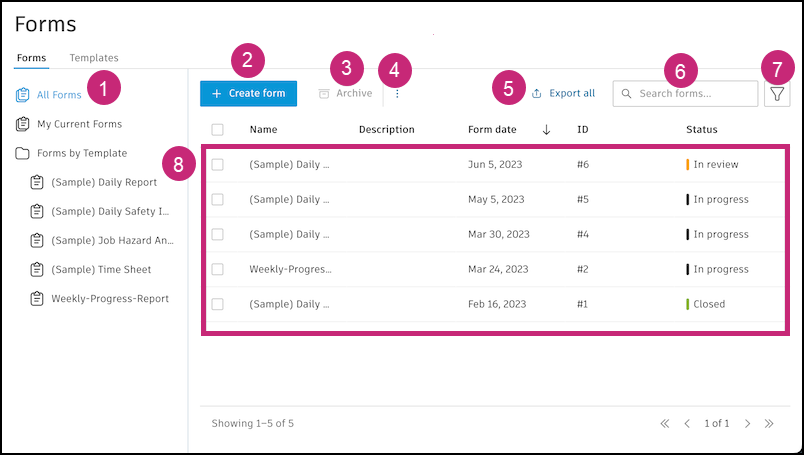The image size is (806, 455).
Task: Go to the last page of results
Action: (x=769, y=424)
